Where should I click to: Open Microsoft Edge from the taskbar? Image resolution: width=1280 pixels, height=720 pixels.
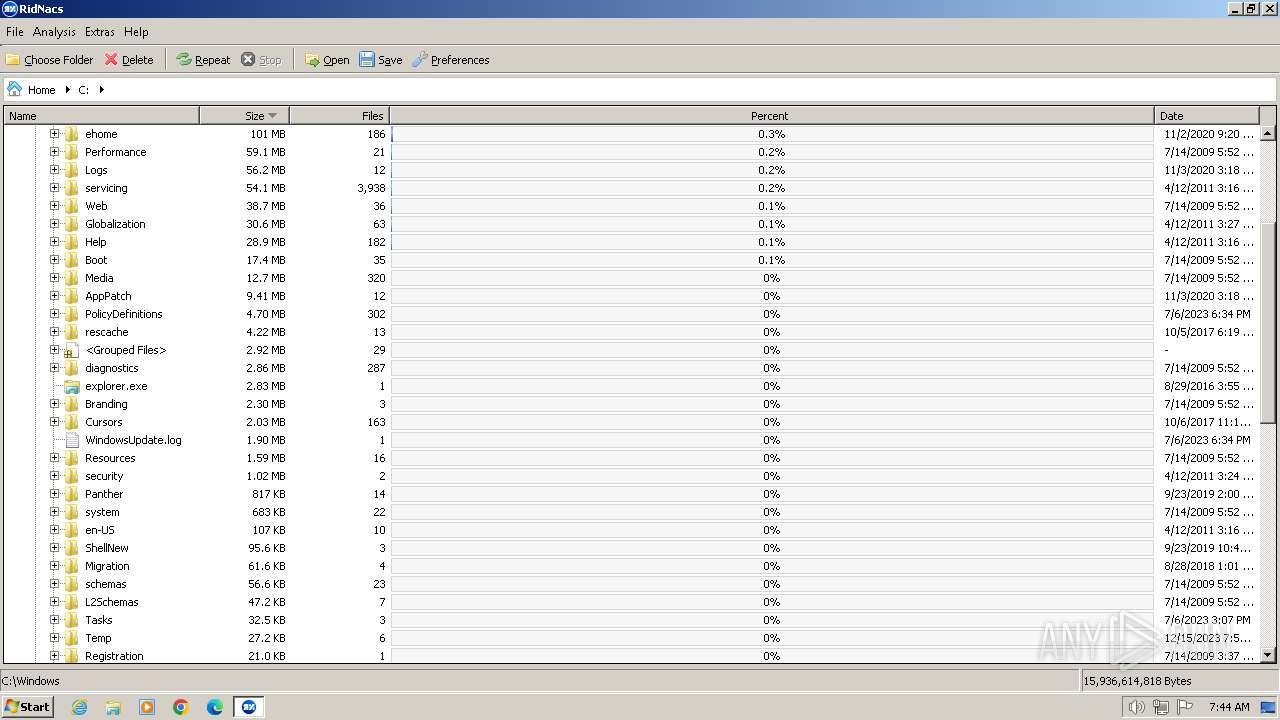pyautogui.click(x=215, y=707)
